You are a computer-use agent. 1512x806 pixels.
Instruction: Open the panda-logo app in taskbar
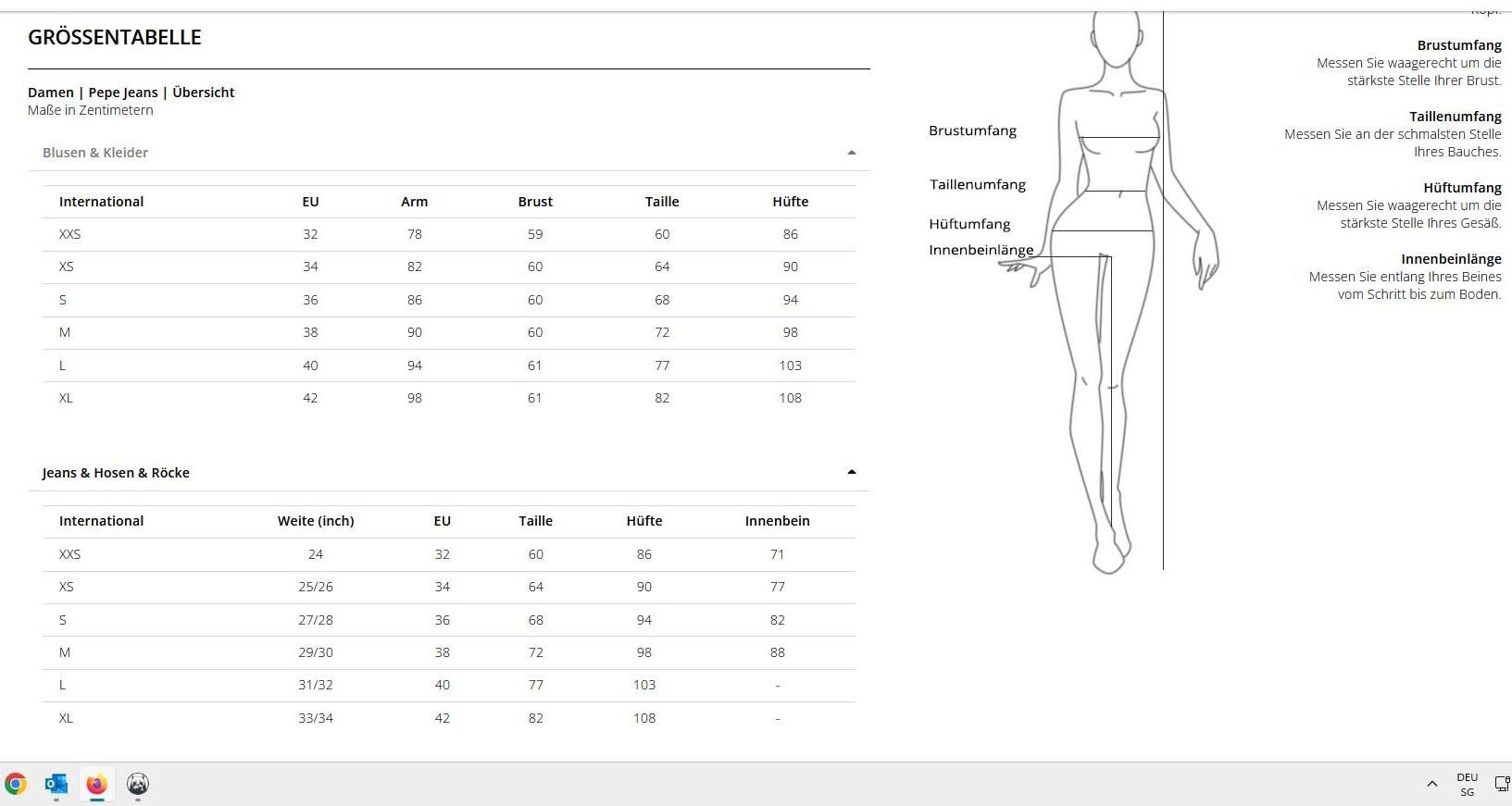[x=138, y=785]
